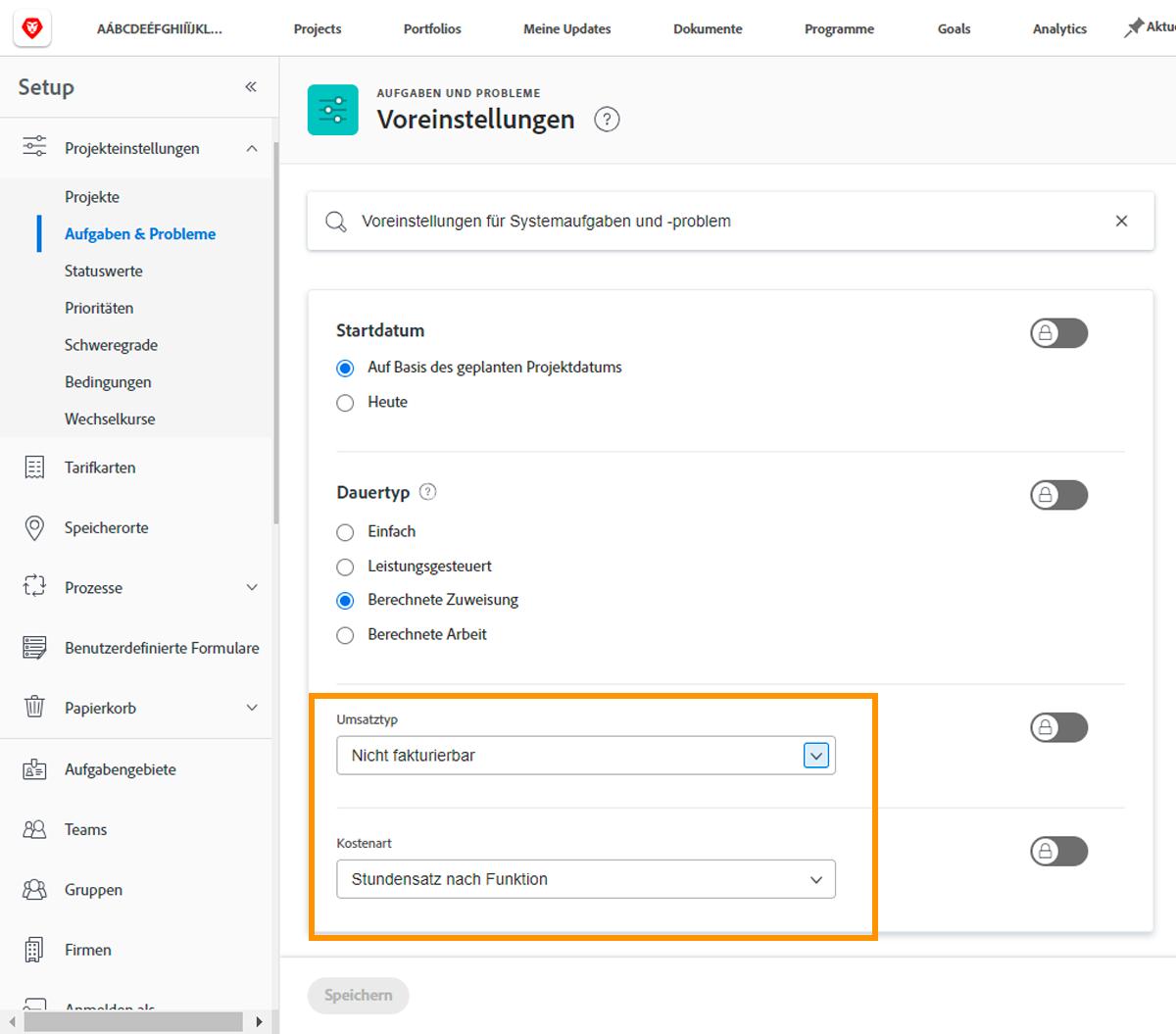Screen dimensions: 1176x1034
Task: Open the Umsatztyp dropdown
Action: 816,756
